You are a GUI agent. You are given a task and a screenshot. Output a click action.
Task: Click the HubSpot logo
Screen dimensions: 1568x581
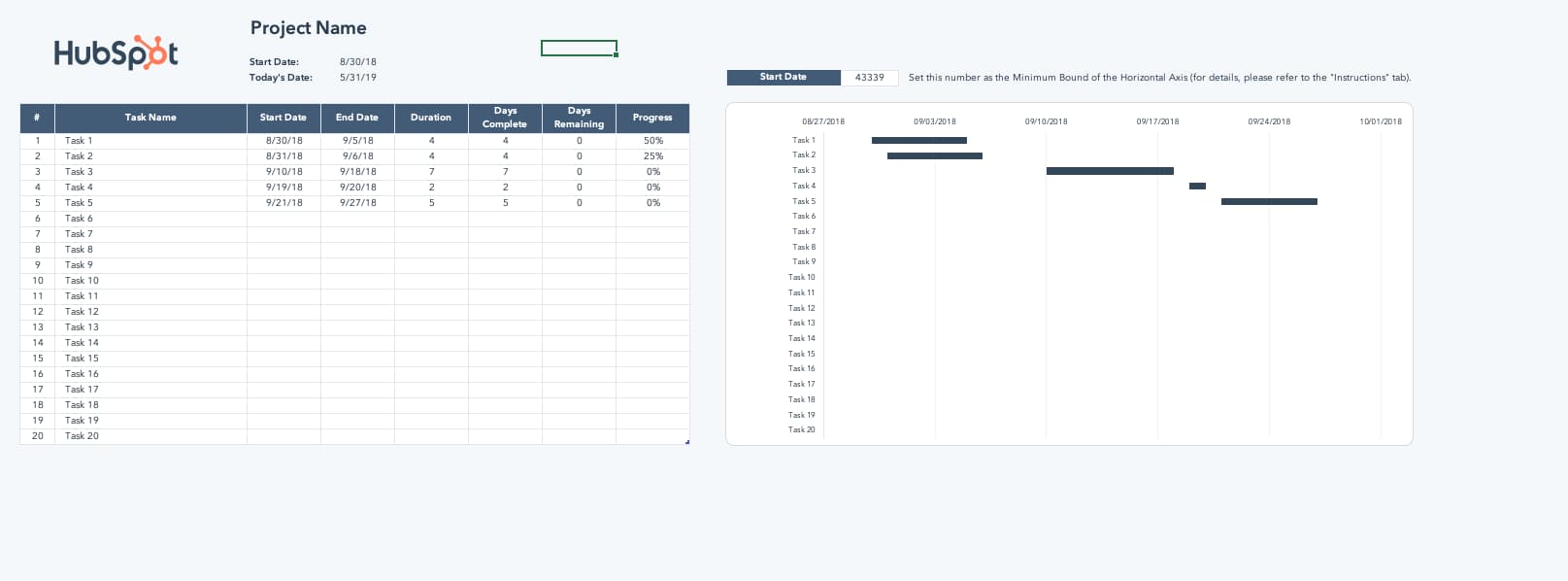click(x=116, y=52)
